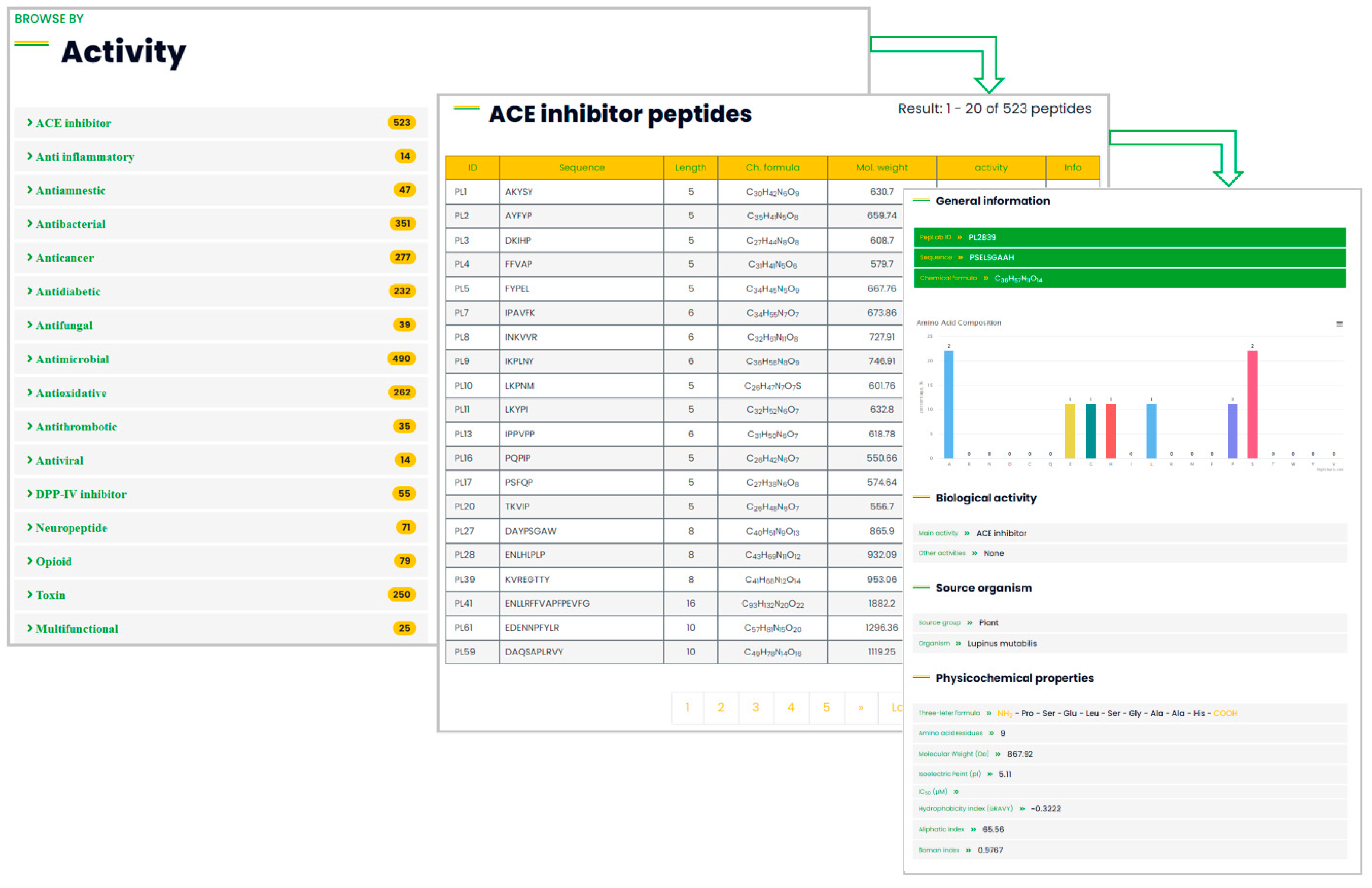Expand the DPP-IV inhibitor category
1372x888 pixels.
[x=81, y=494]
